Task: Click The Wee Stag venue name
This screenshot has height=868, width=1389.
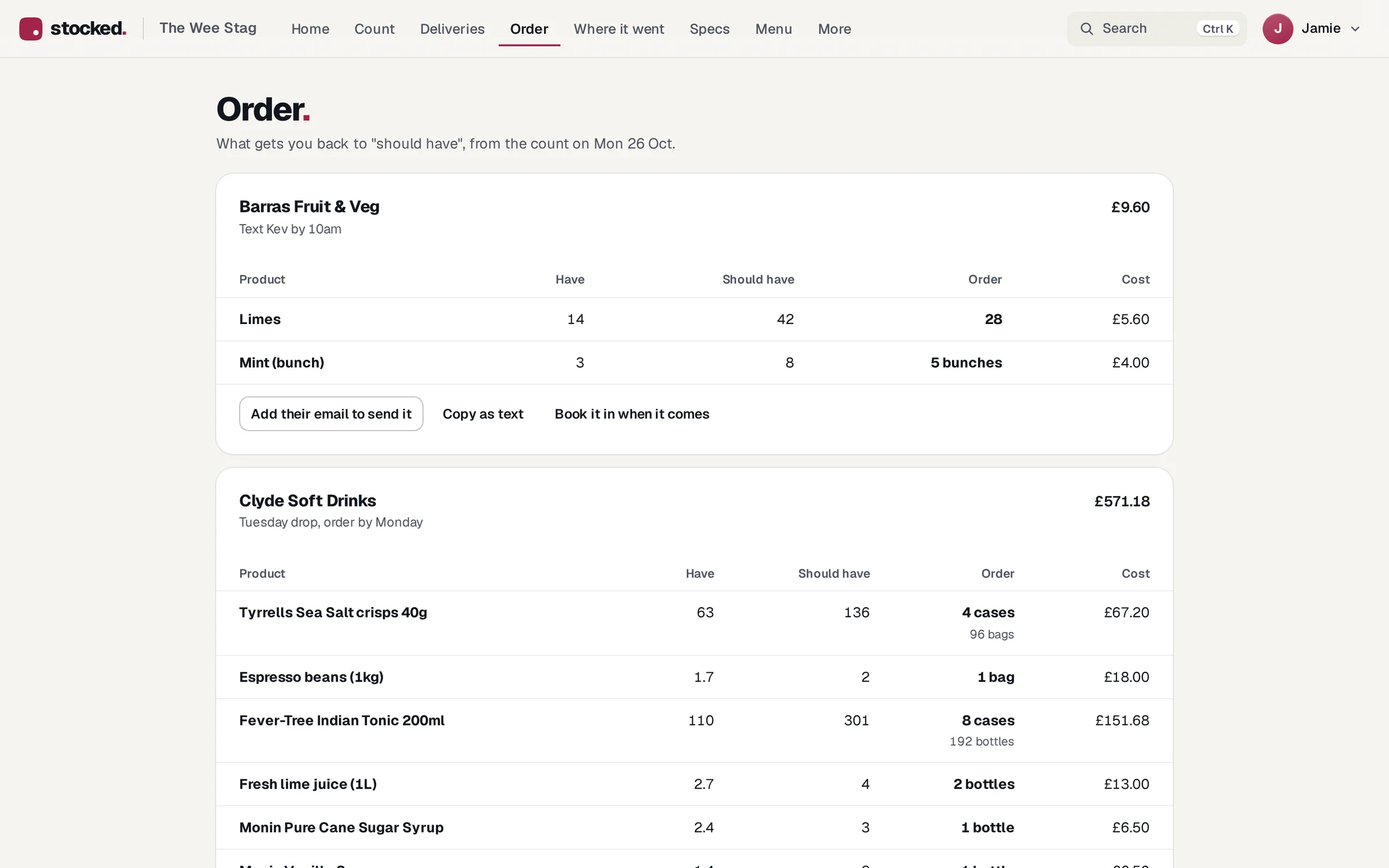Action: [x=208, y=28]
